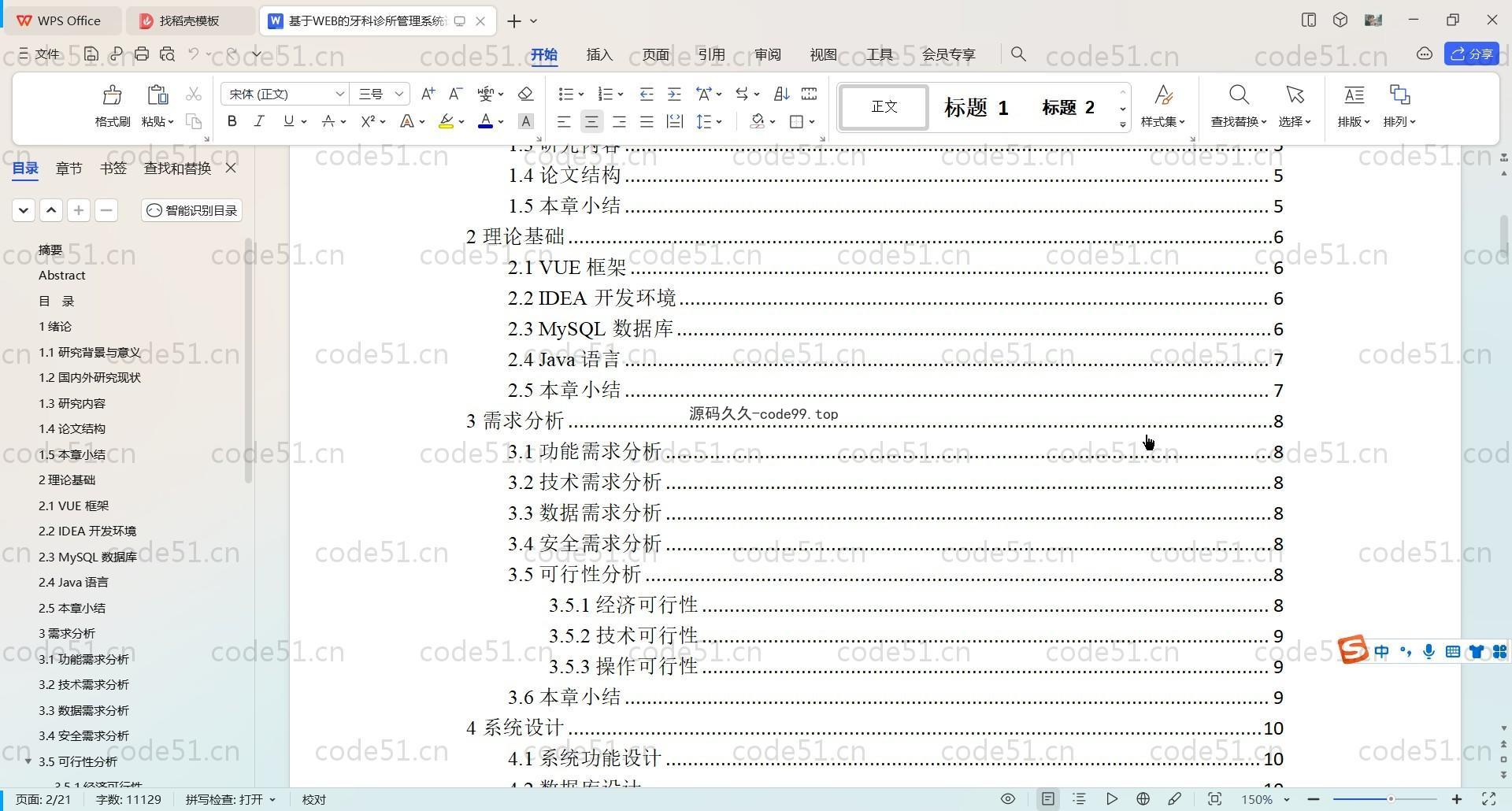Decrease paragraph indent
The height and width of the screenshot is (811, 1512).
(x=647, y=94)
